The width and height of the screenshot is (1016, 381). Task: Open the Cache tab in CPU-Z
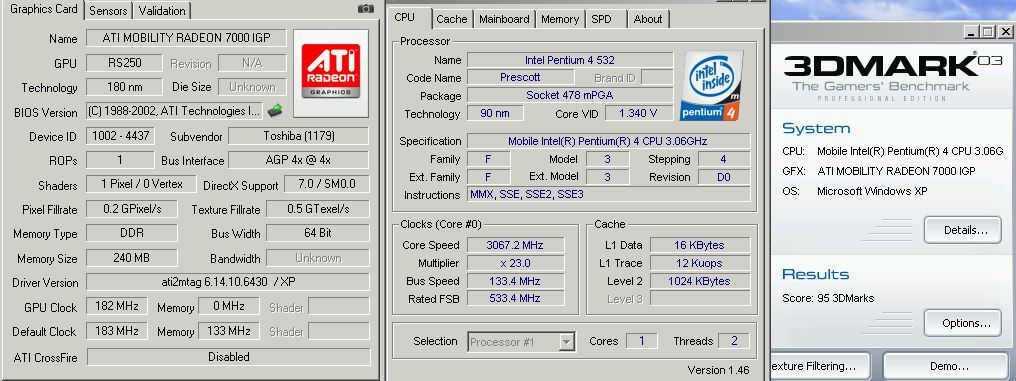pyautogui.click(x=452, y=19)
